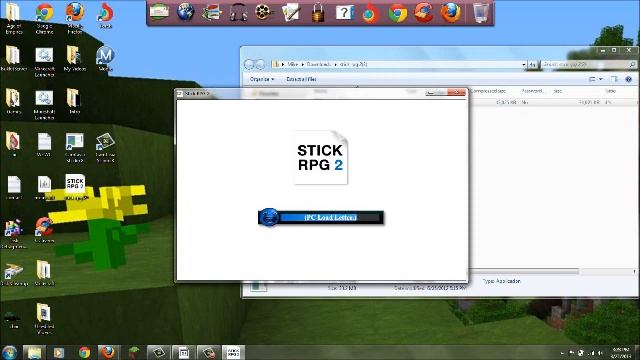Click the Downloads breadcrumb in Explorer

tap(318, 64)
